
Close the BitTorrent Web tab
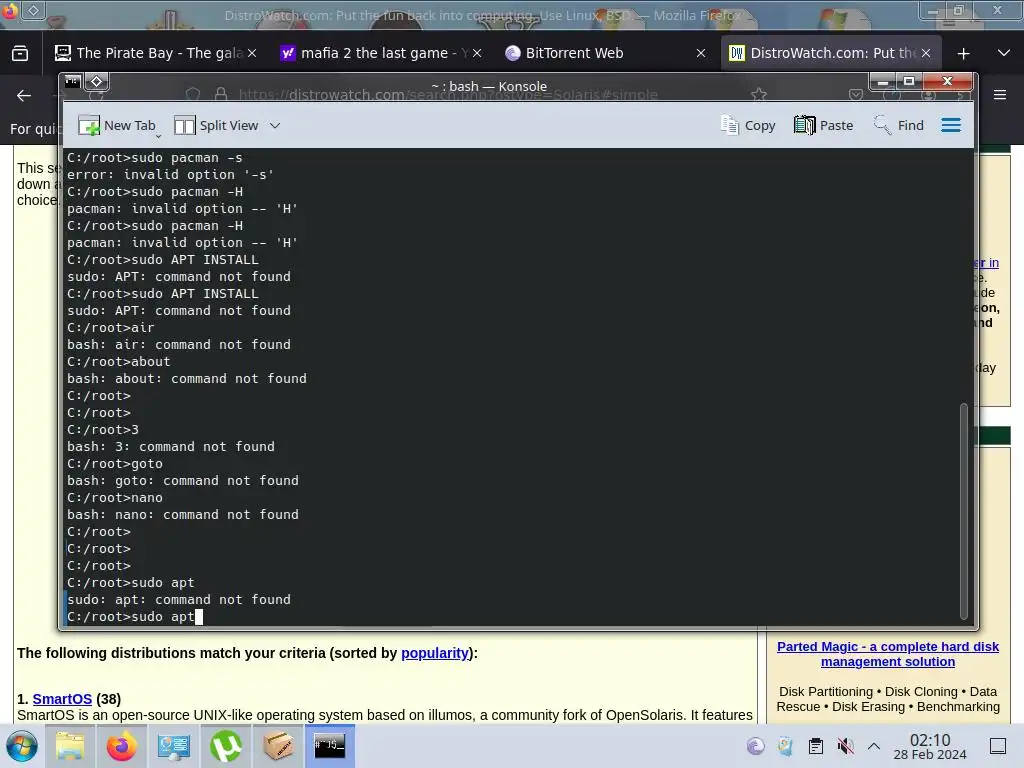coord(701,53)
